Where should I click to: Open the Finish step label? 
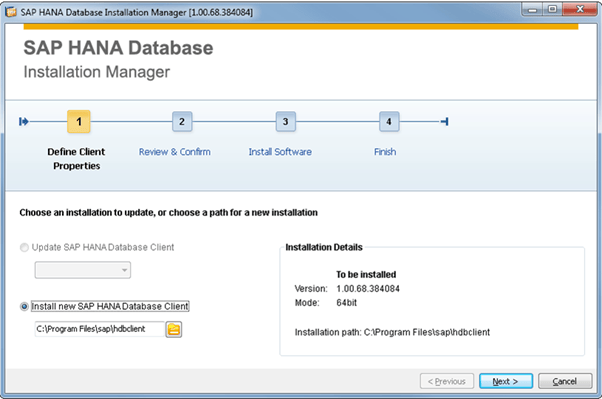point(385,152)
